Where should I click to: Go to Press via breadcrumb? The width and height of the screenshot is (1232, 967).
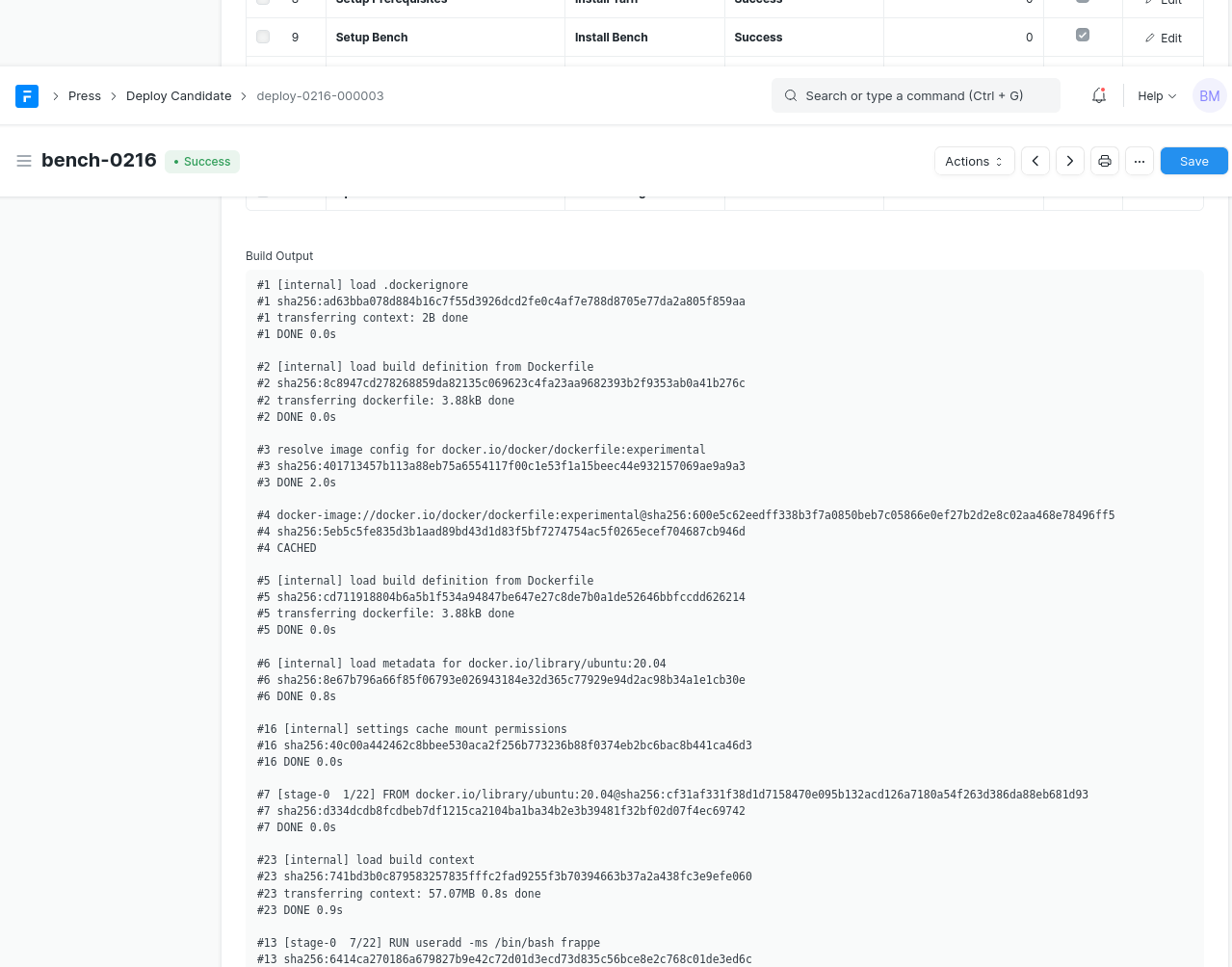point(84,95)
